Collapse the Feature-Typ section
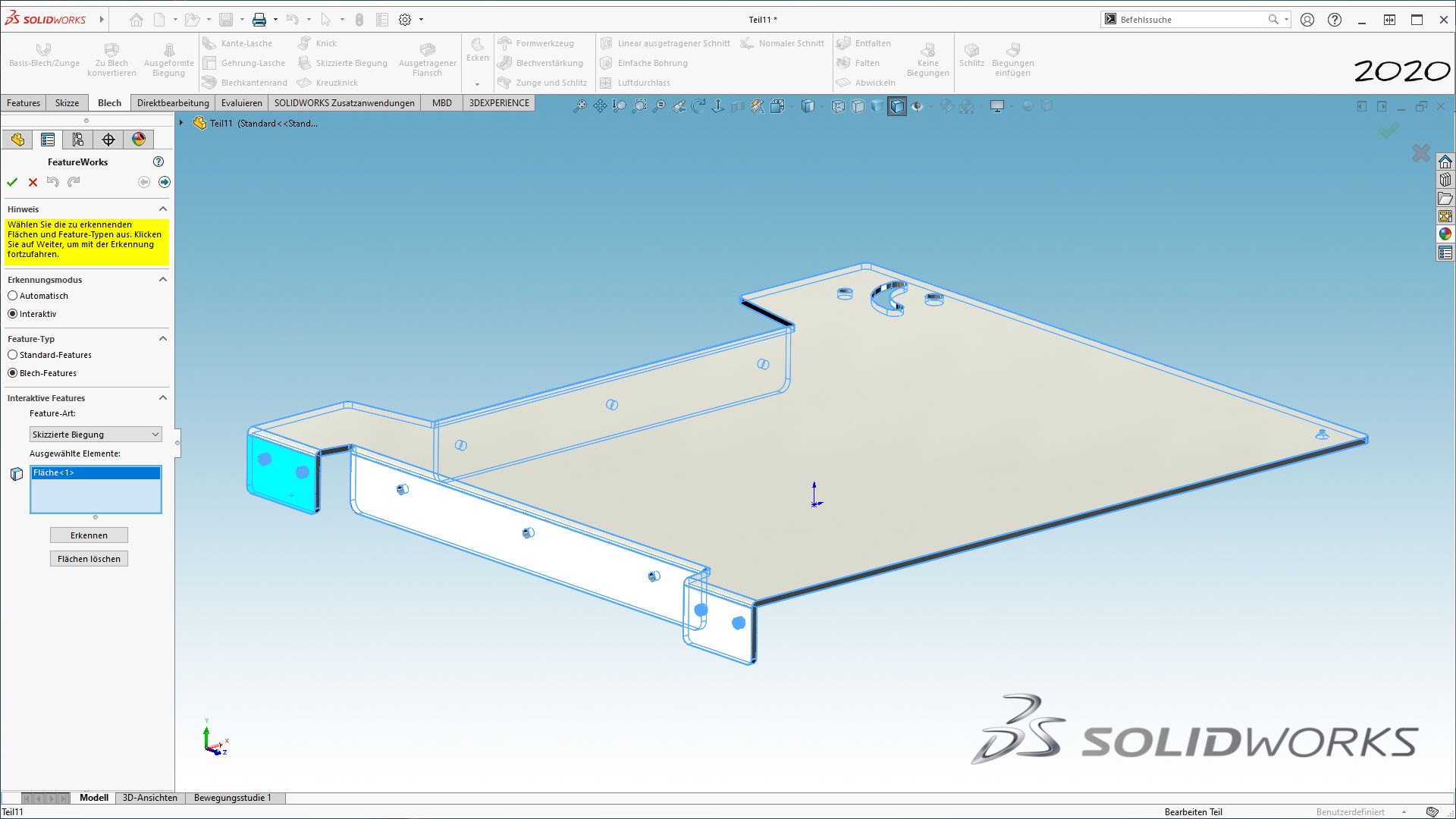The height and width of the screenshot is (819, 1456). (x=162, y=338)
